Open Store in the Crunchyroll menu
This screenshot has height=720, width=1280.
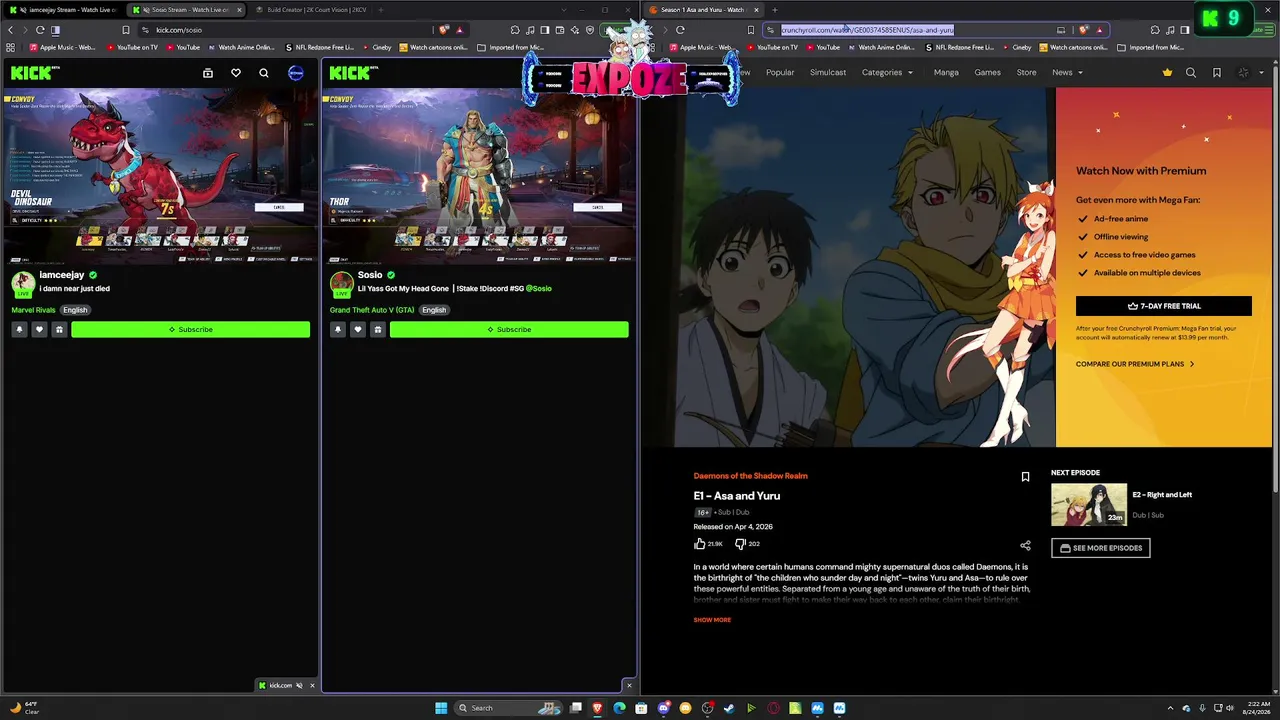pos(1026,72)
